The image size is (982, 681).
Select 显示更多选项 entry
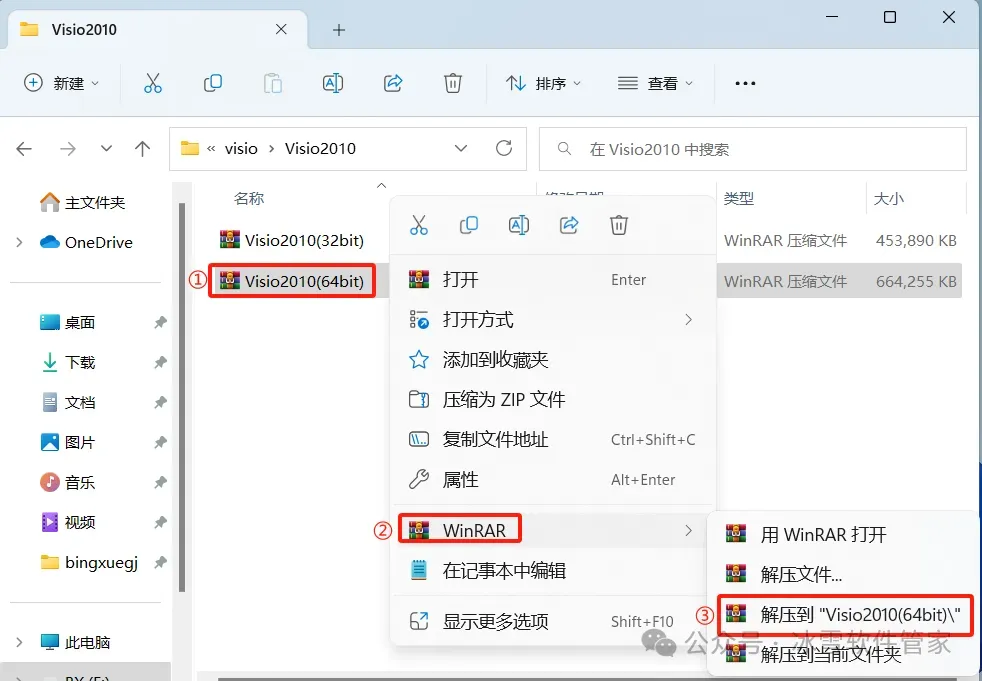click(x=553, y=621)
